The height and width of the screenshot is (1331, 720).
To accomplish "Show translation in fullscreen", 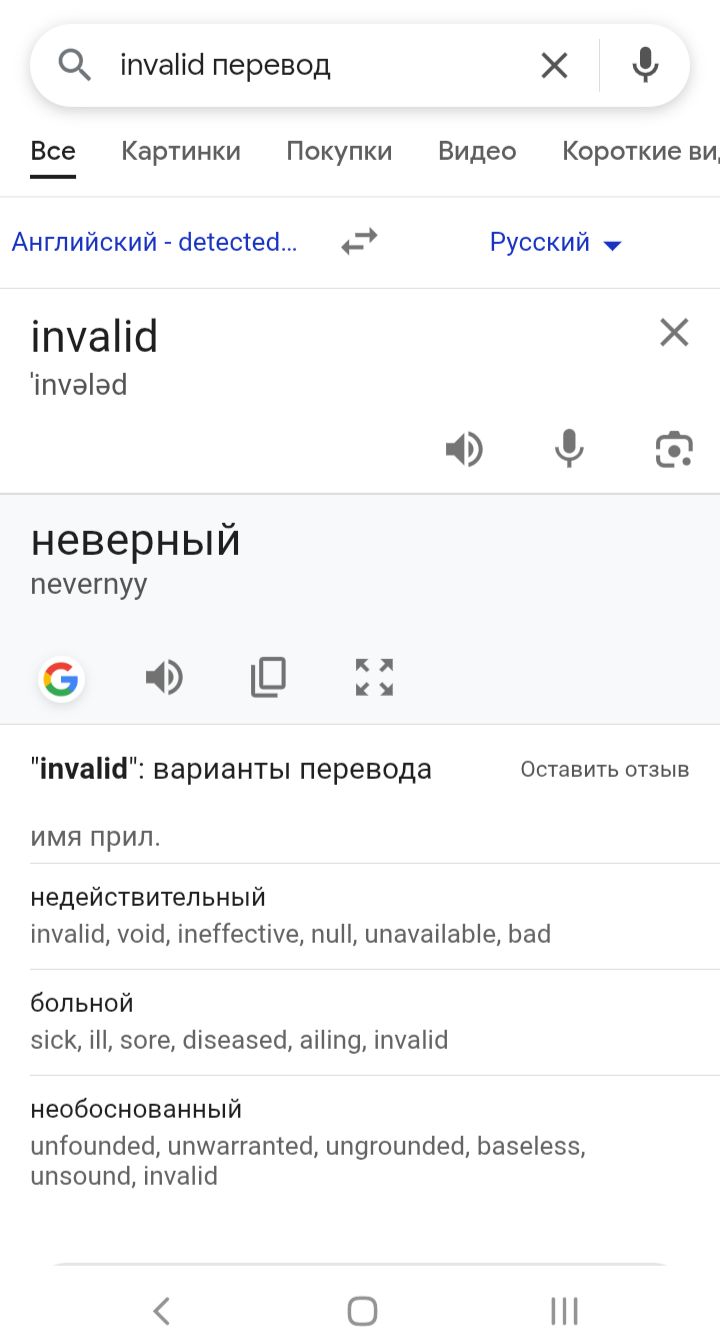I will [x=374, y=677].
